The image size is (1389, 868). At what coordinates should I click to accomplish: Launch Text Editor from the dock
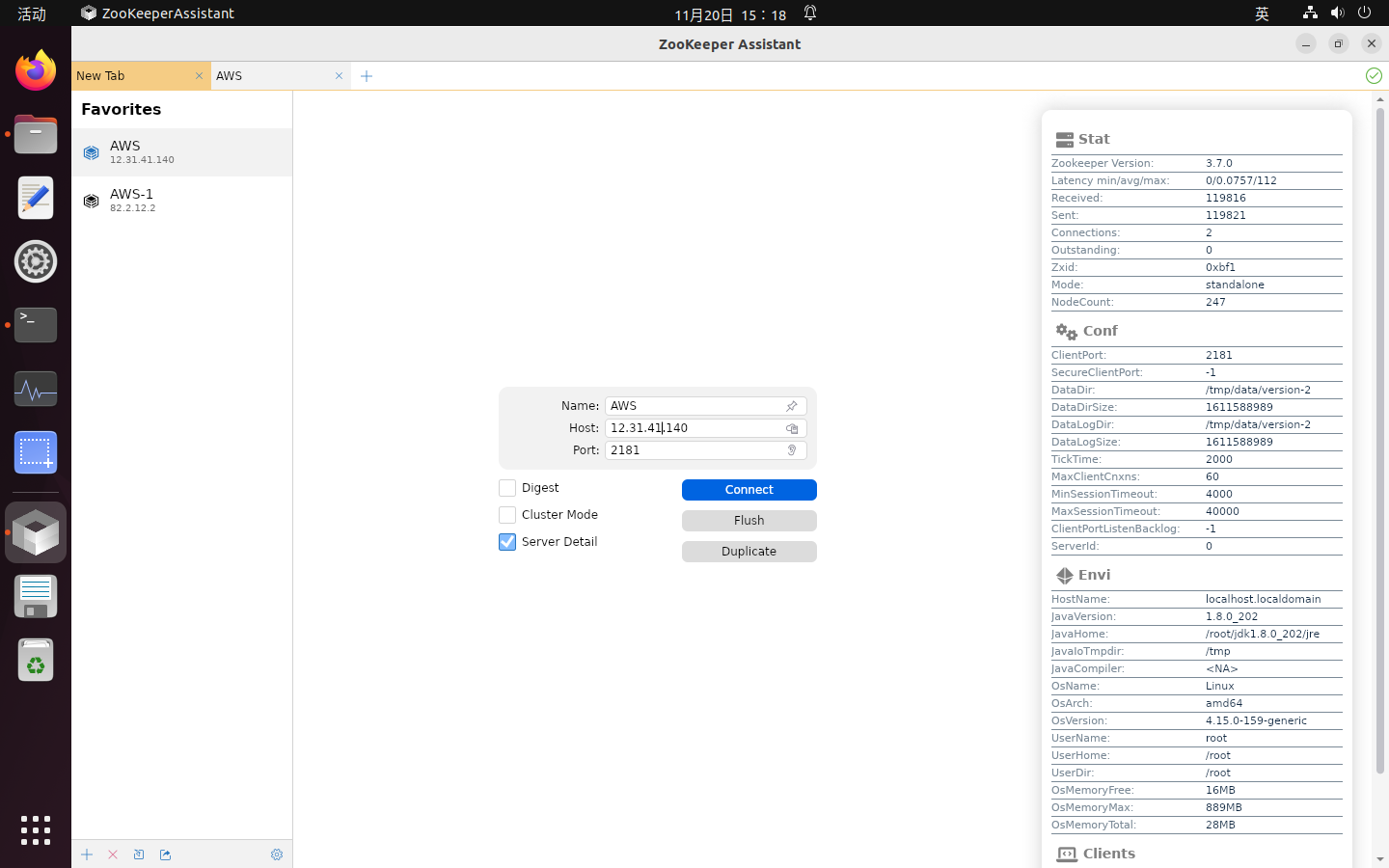pos(36,198)
